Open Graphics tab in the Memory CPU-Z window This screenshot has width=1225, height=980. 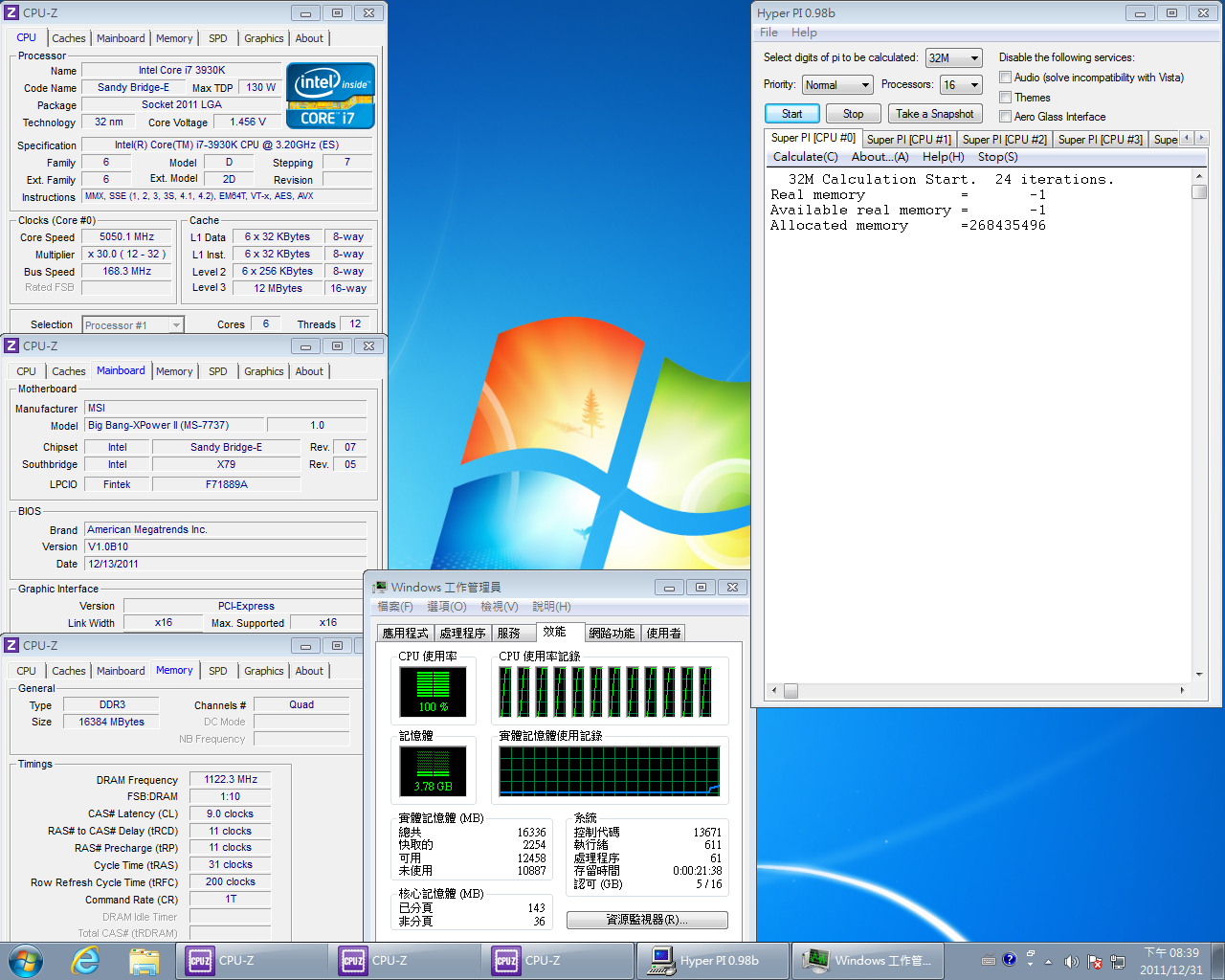click(x=264, y=671)
